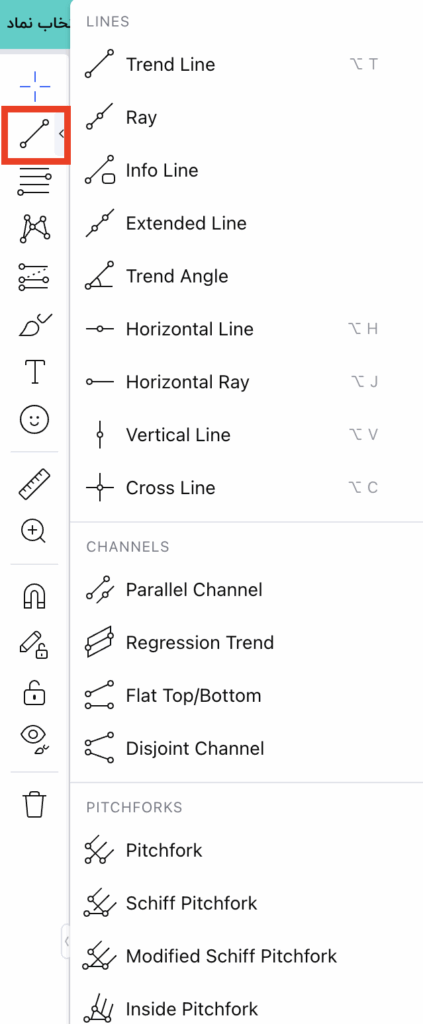
Task: Open the emoji icons tool
Action: [34, 419]
